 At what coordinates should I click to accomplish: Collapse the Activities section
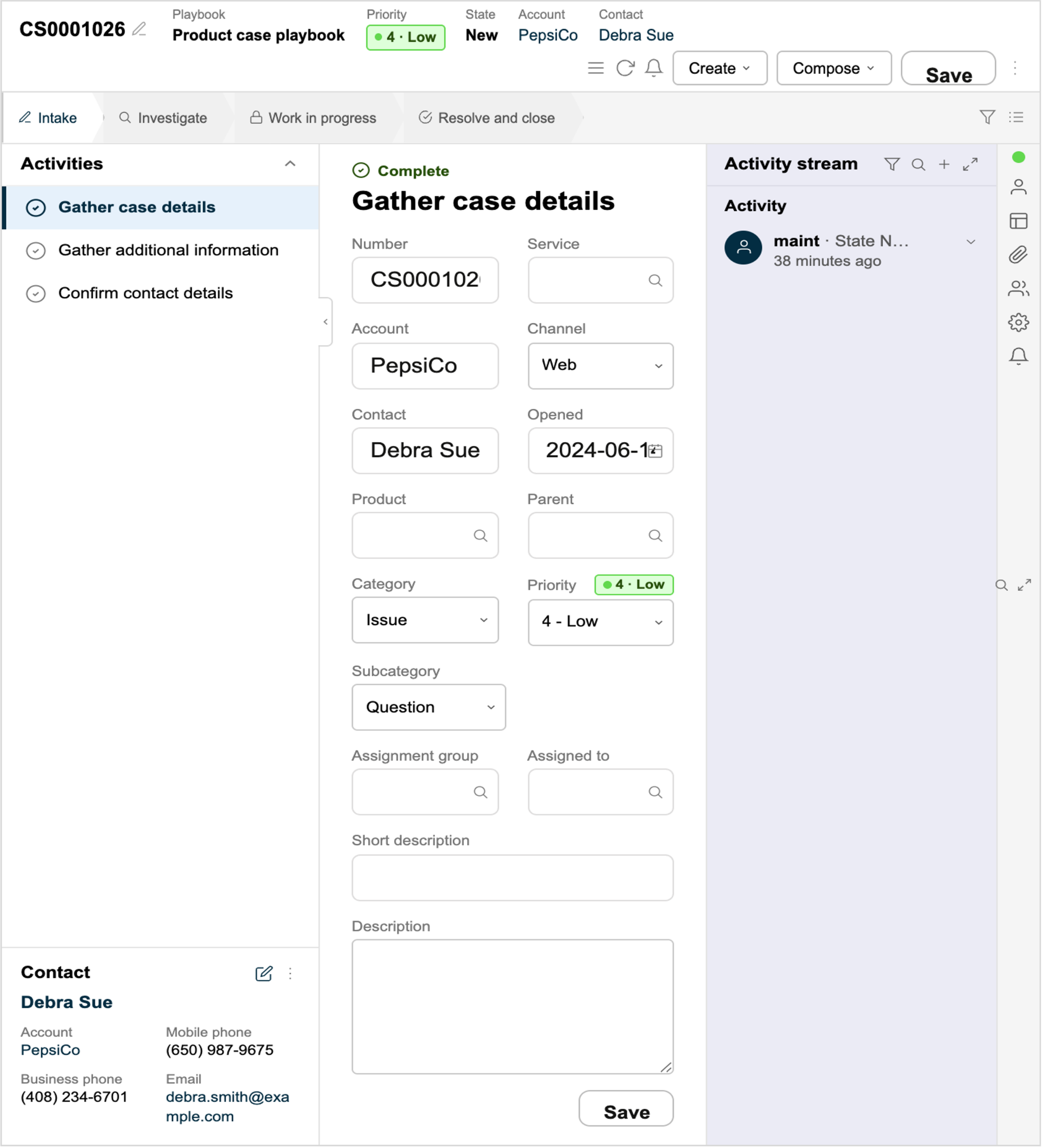[290, 164]
